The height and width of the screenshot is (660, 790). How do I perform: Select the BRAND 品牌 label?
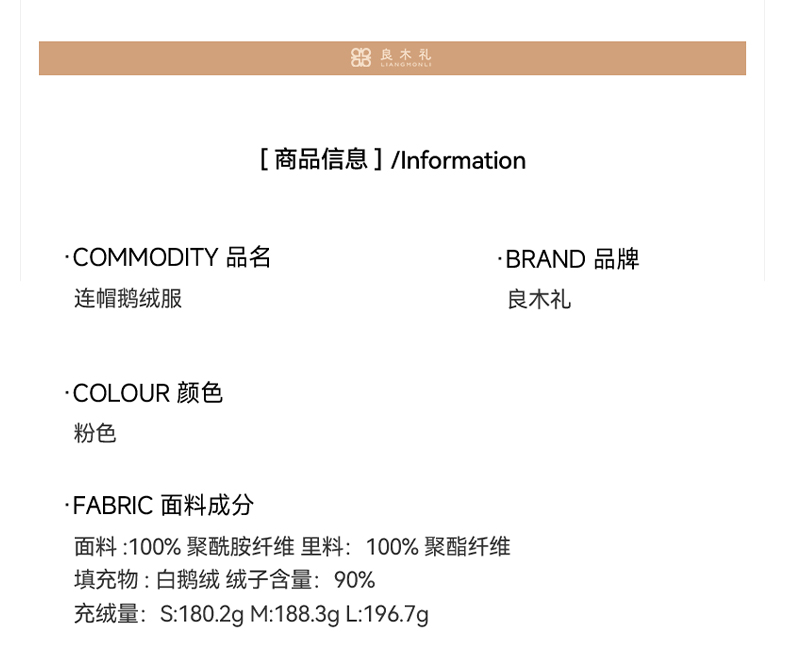571,260
